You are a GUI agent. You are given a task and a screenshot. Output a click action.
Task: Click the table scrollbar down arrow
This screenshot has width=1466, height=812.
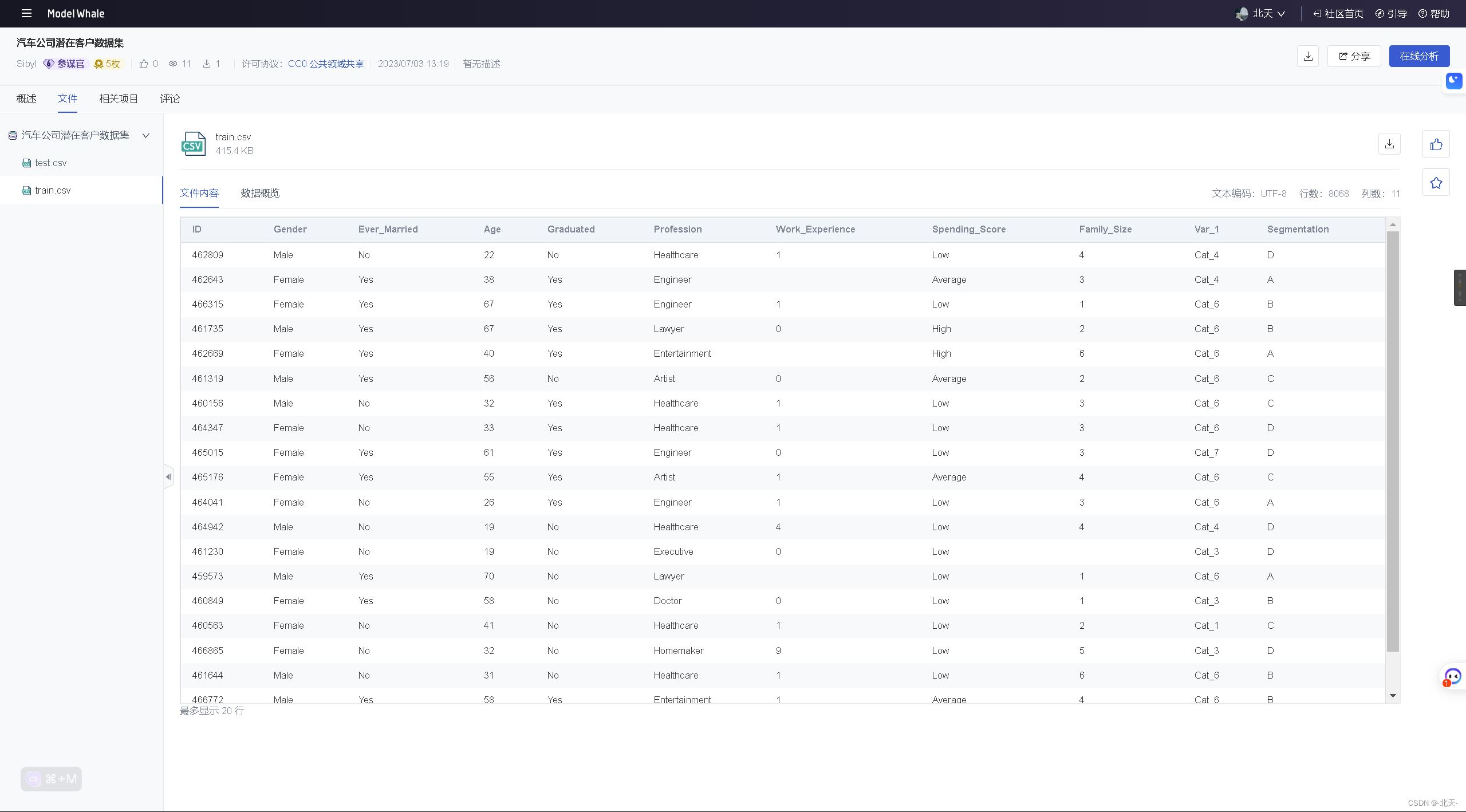(x=1393, y=696)
